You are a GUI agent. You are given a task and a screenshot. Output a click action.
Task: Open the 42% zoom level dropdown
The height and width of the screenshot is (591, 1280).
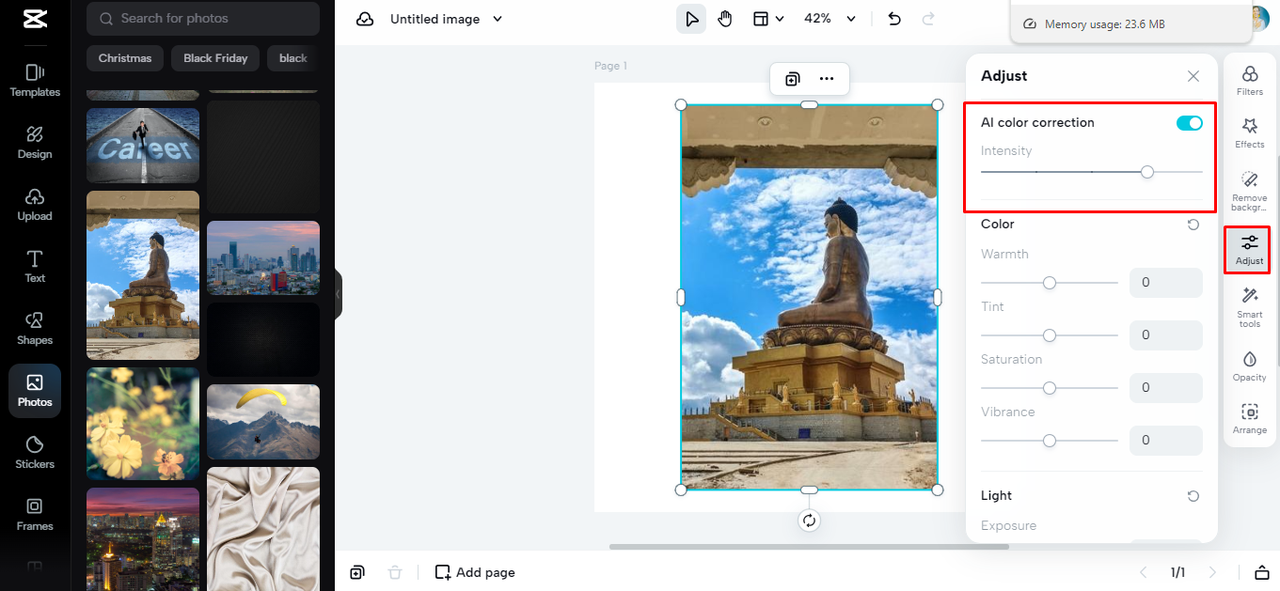click(830, 19)
